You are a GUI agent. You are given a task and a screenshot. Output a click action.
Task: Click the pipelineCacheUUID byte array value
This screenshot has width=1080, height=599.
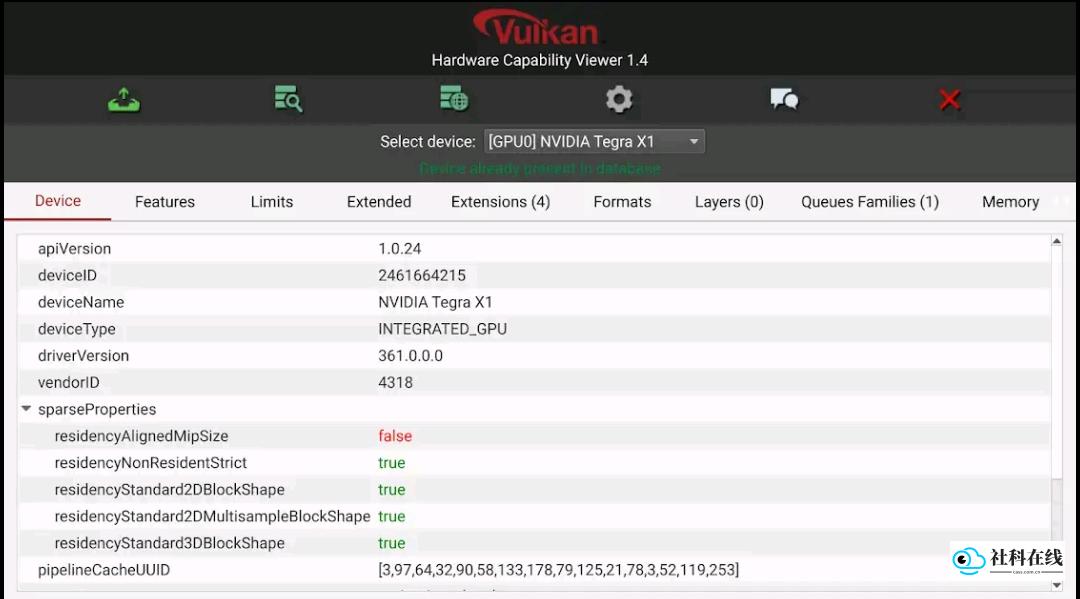pyautogui.click(x=559, y=570)
